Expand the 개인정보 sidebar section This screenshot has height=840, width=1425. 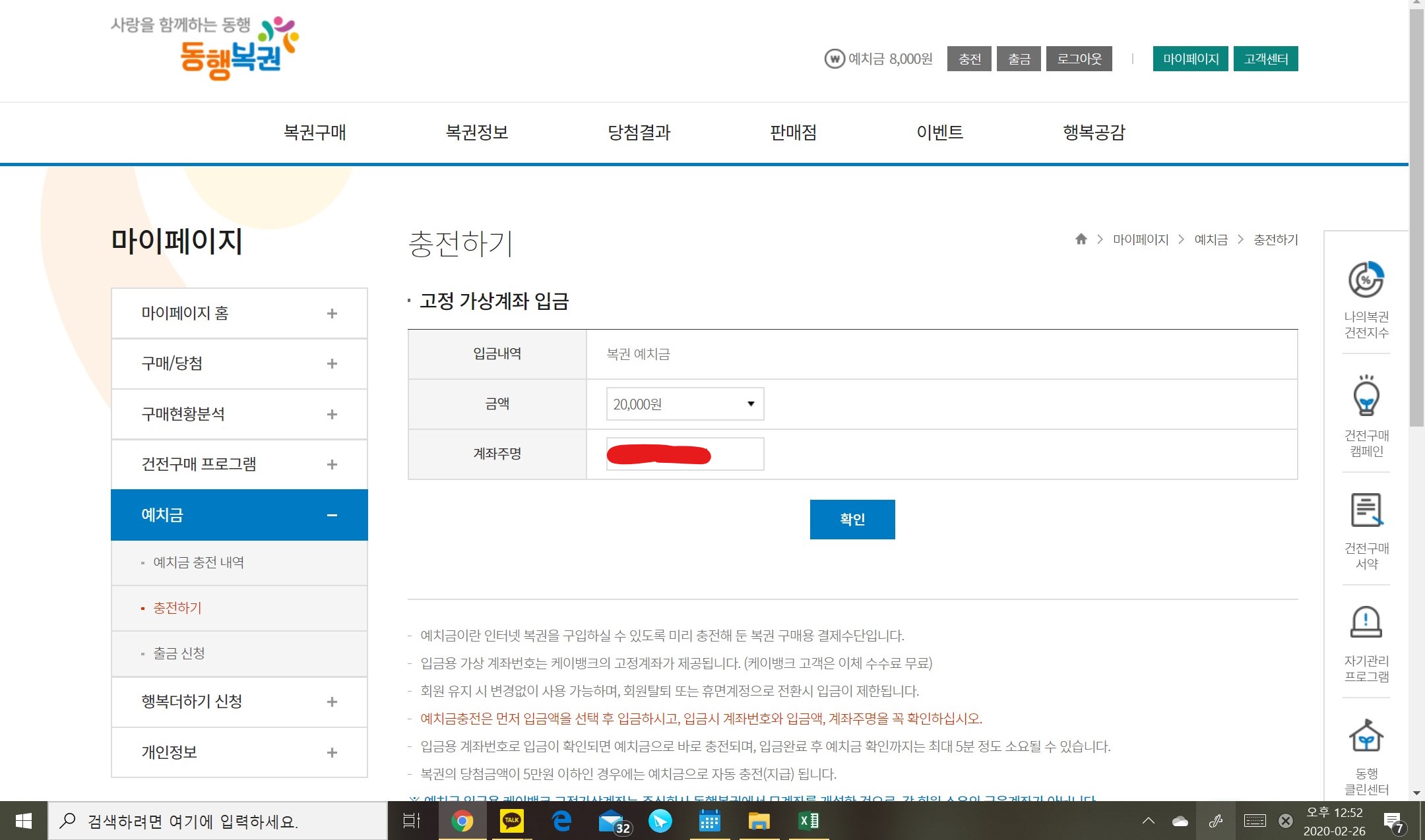click(332, 752)
